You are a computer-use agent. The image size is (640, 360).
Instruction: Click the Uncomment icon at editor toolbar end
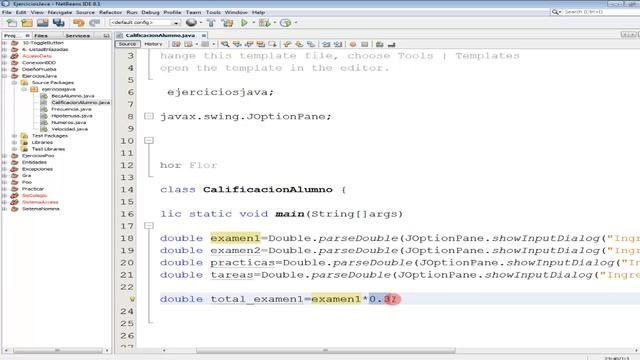coord(391,44)
